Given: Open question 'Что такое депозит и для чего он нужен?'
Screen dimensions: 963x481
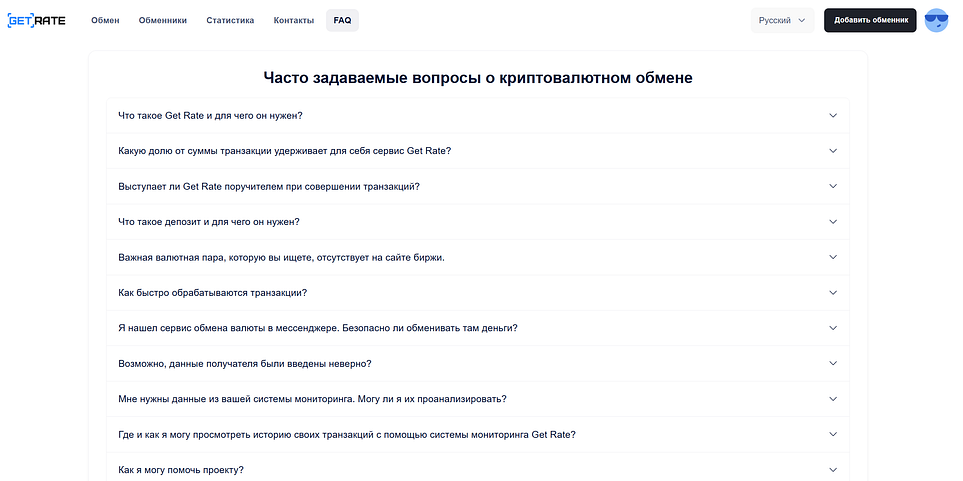Looking at the screenshot, I should [209, 222].
